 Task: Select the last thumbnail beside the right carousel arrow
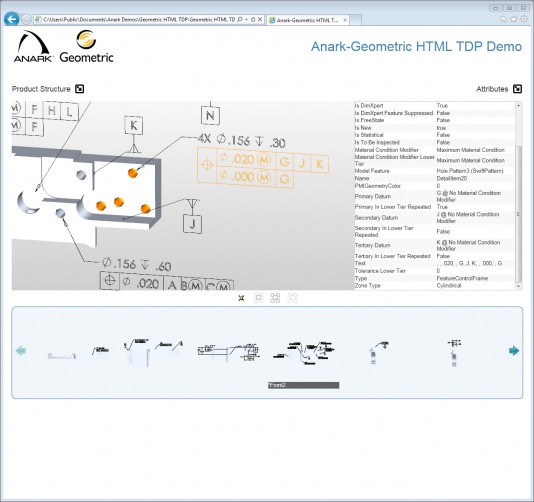click(454, 353)
